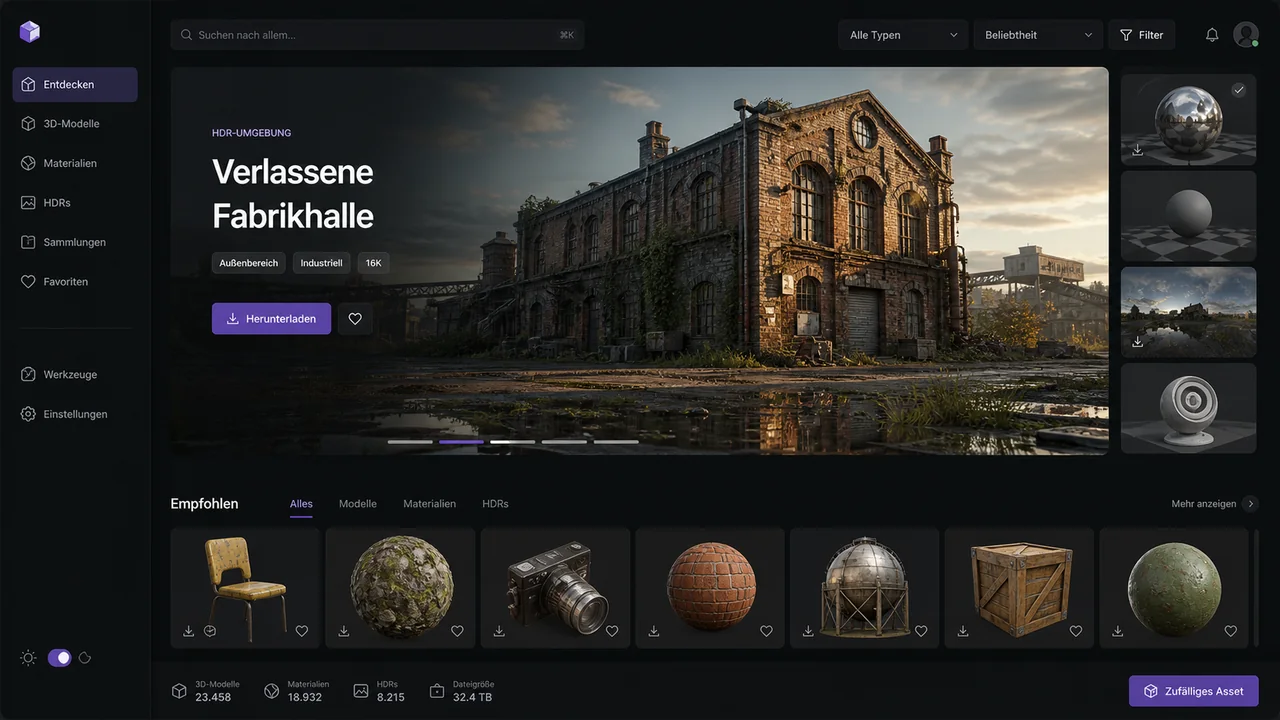This screenshot has height=720, width=1280.
Task: Open Sammlungen in the sidebar
Action: [x=75, y=242]
